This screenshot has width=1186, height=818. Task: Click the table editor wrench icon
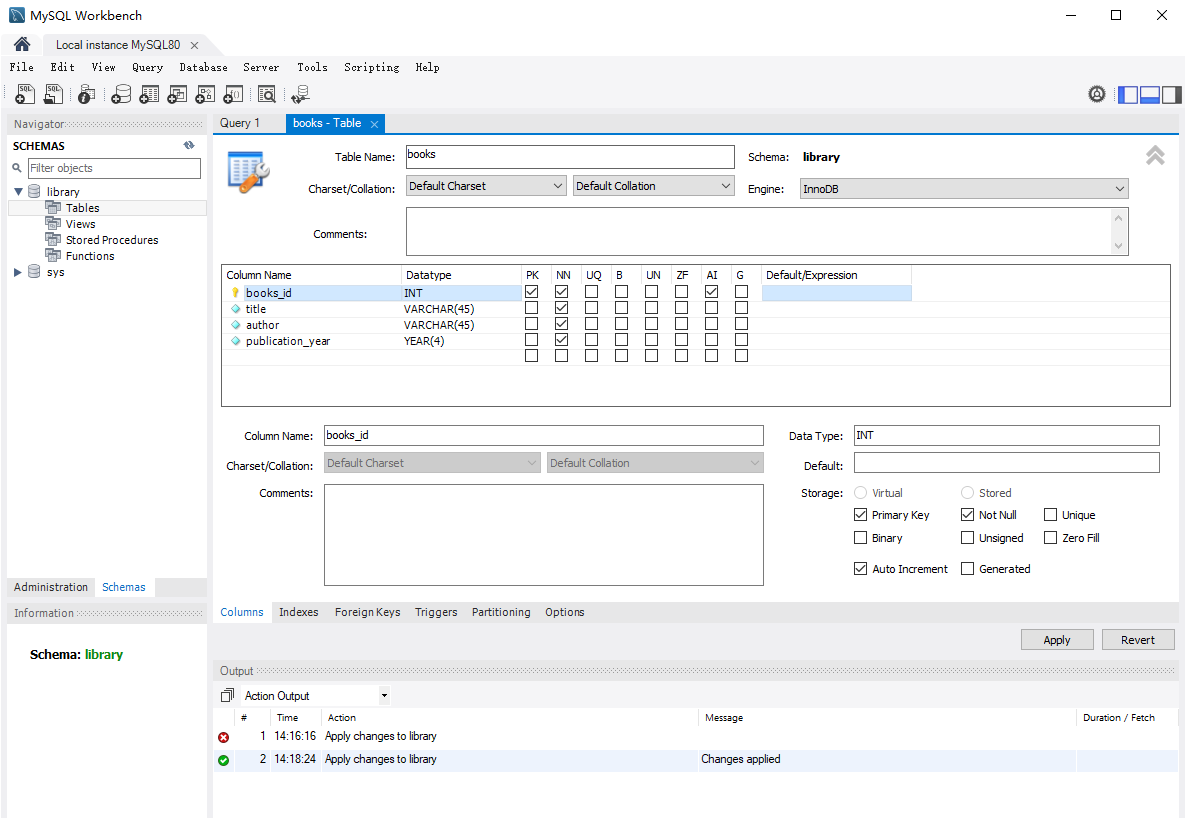point(249,172)
